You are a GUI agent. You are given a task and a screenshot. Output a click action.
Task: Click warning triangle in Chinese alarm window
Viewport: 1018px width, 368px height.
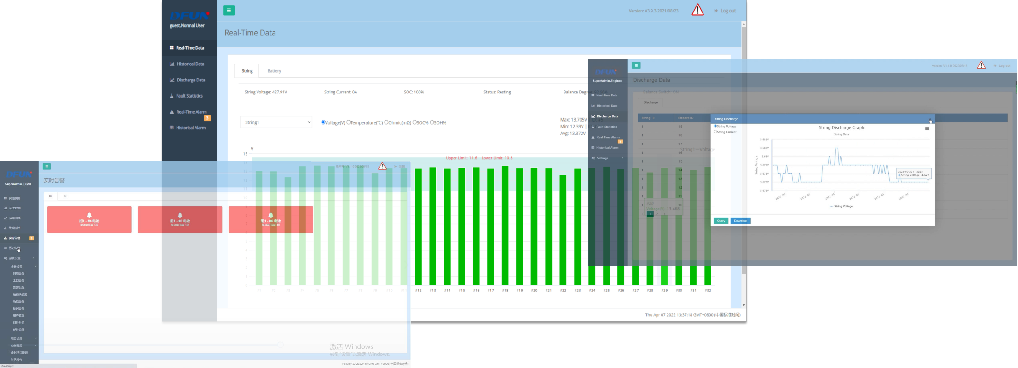click(x=382, y=166)
